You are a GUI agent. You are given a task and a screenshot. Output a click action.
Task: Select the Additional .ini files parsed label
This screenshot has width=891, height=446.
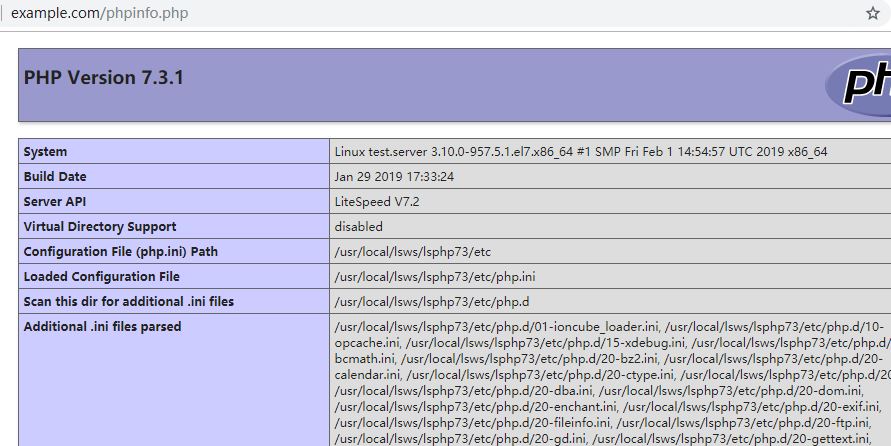pos(103,327)
